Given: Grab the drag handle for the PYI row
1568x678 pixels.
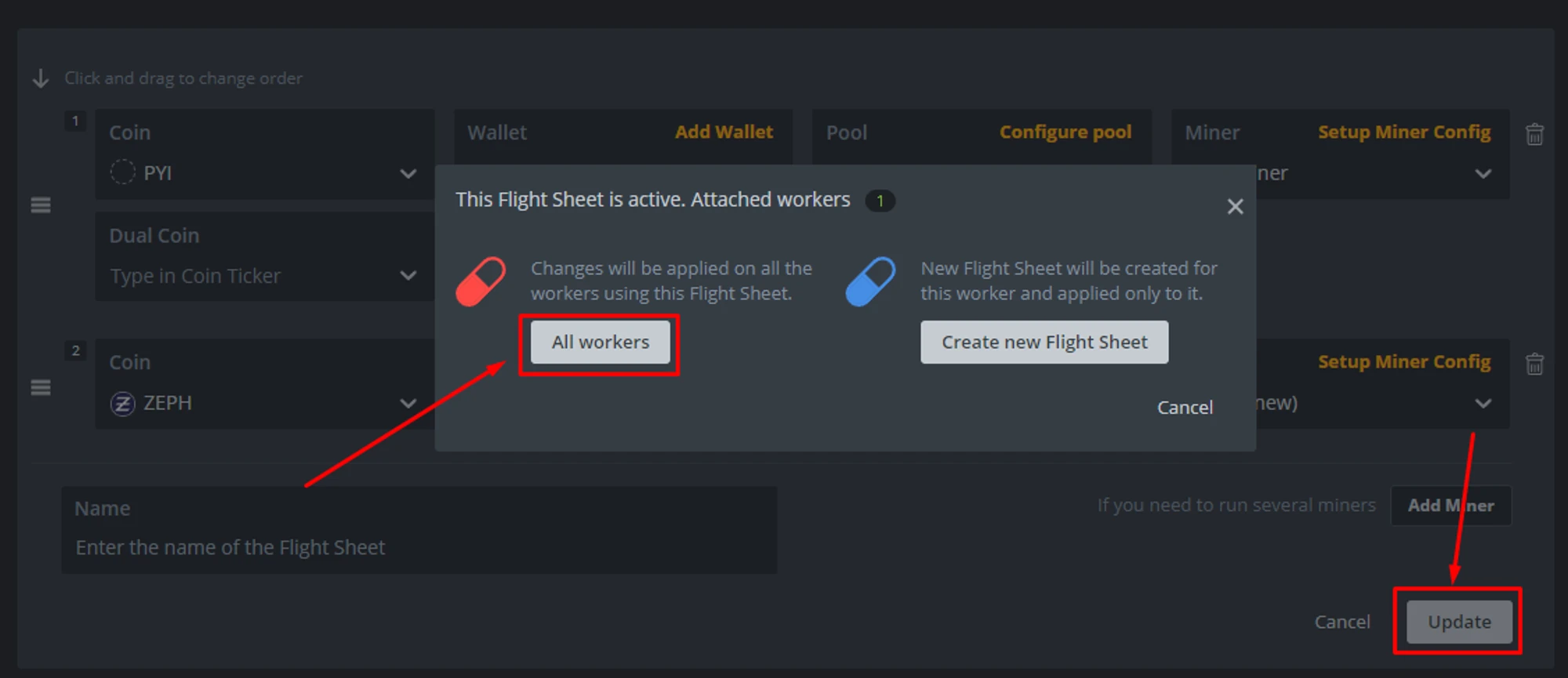Looking at the screenshot, I should pos(41,205).
